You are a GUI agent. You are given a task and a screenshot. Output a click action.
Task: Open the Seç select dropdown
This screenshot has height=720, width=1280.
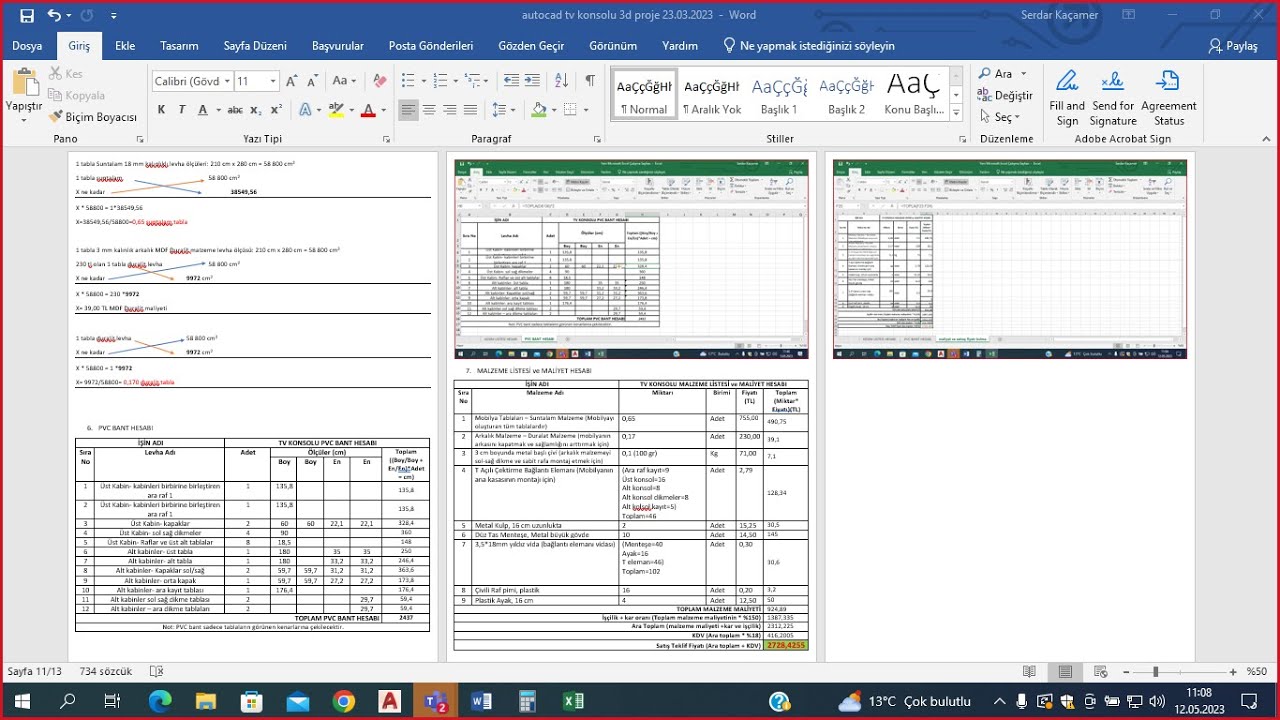[1000, 117]
